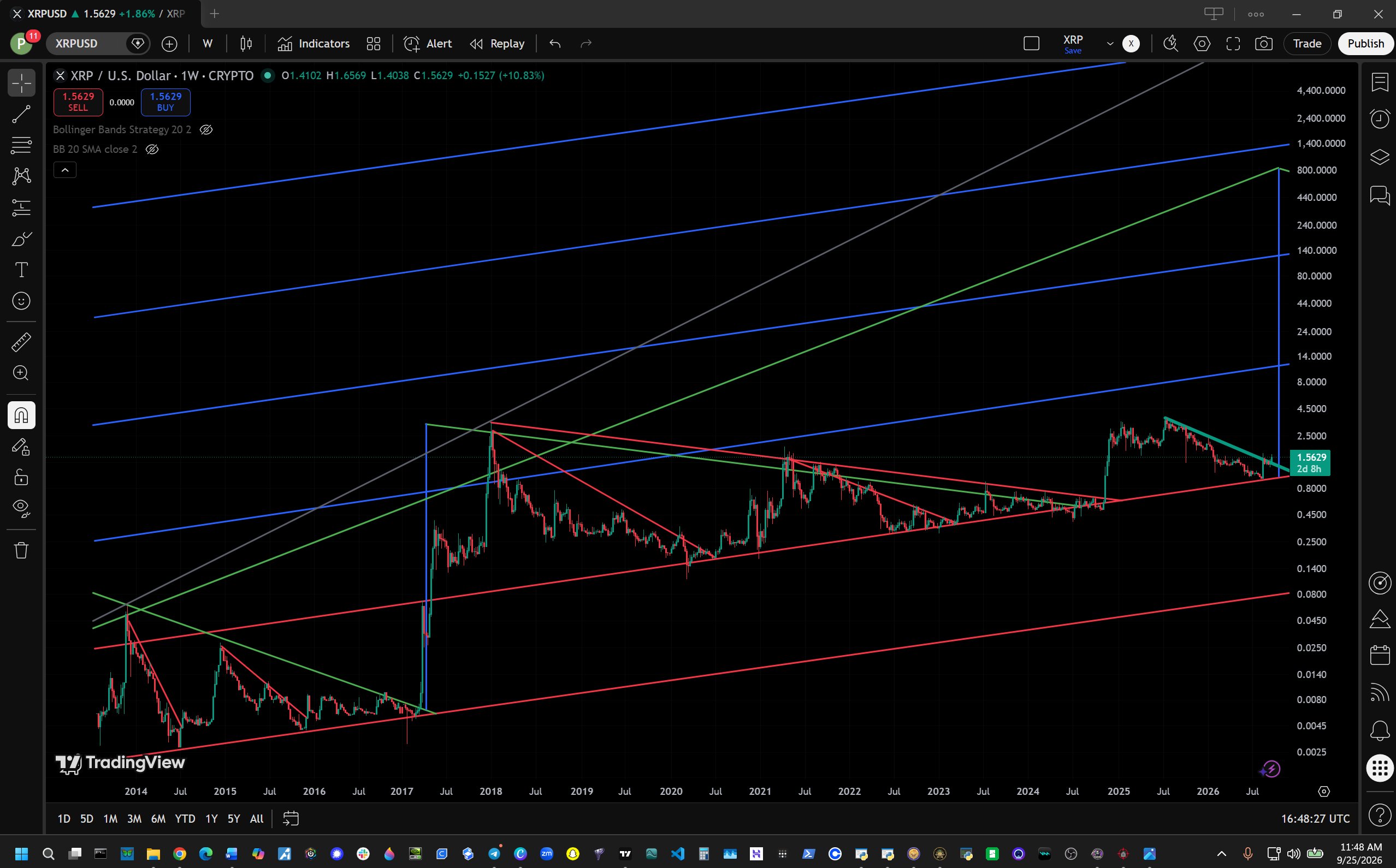
Task: Select the 1M date range
Action: [110, 819]
